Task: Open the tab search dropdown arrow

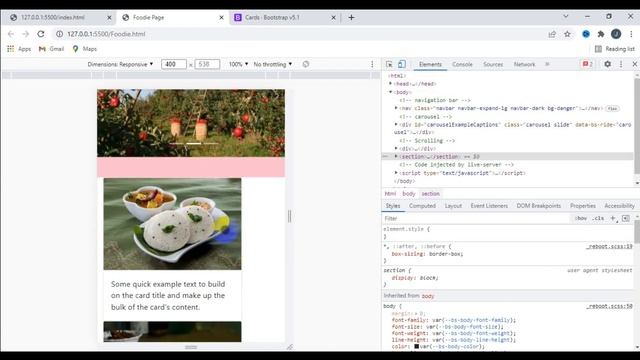Action: point(566,16)
